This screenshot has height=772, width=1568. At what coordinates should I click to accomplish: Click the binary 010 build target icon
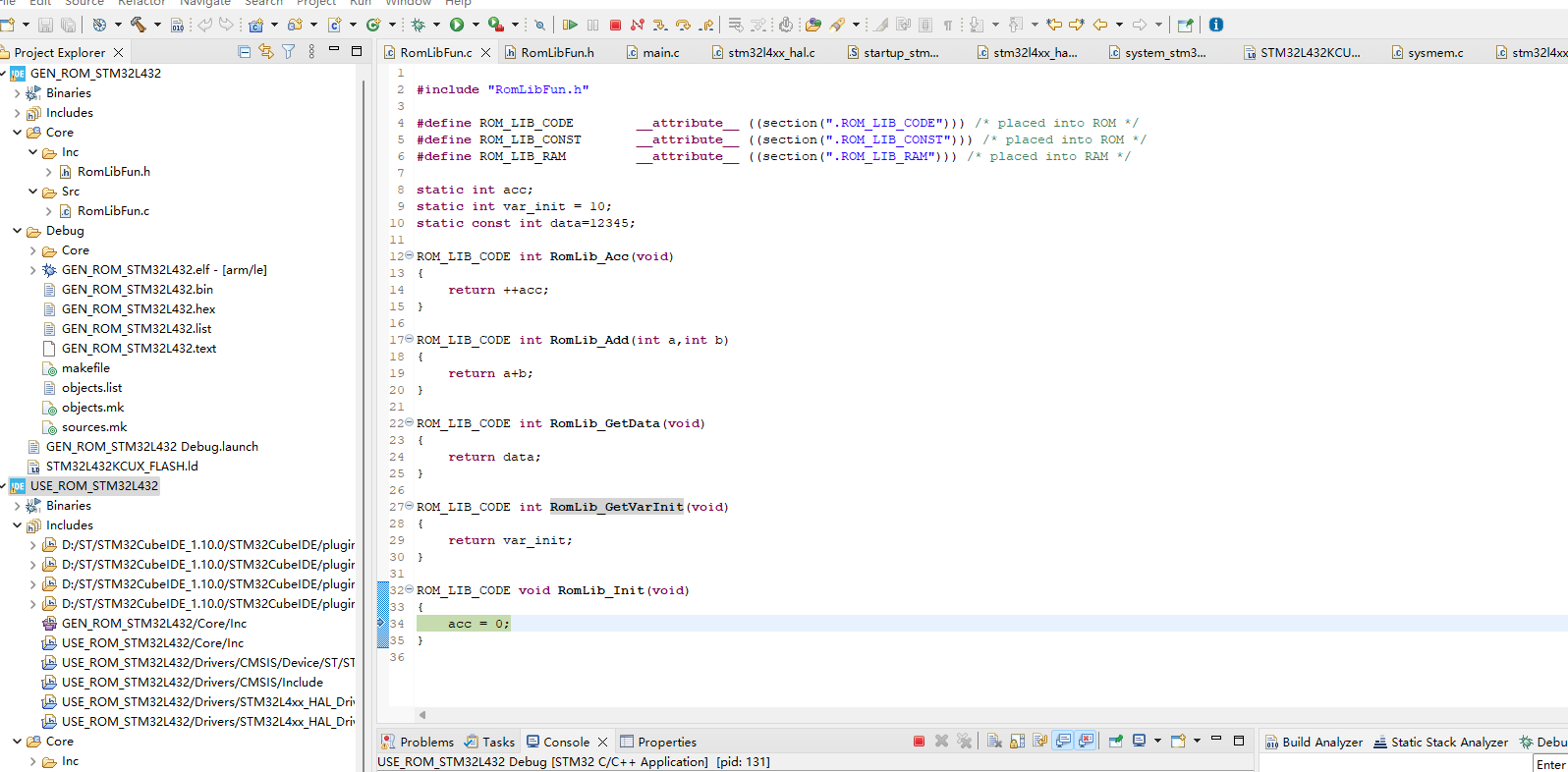[x=177, y=25]
